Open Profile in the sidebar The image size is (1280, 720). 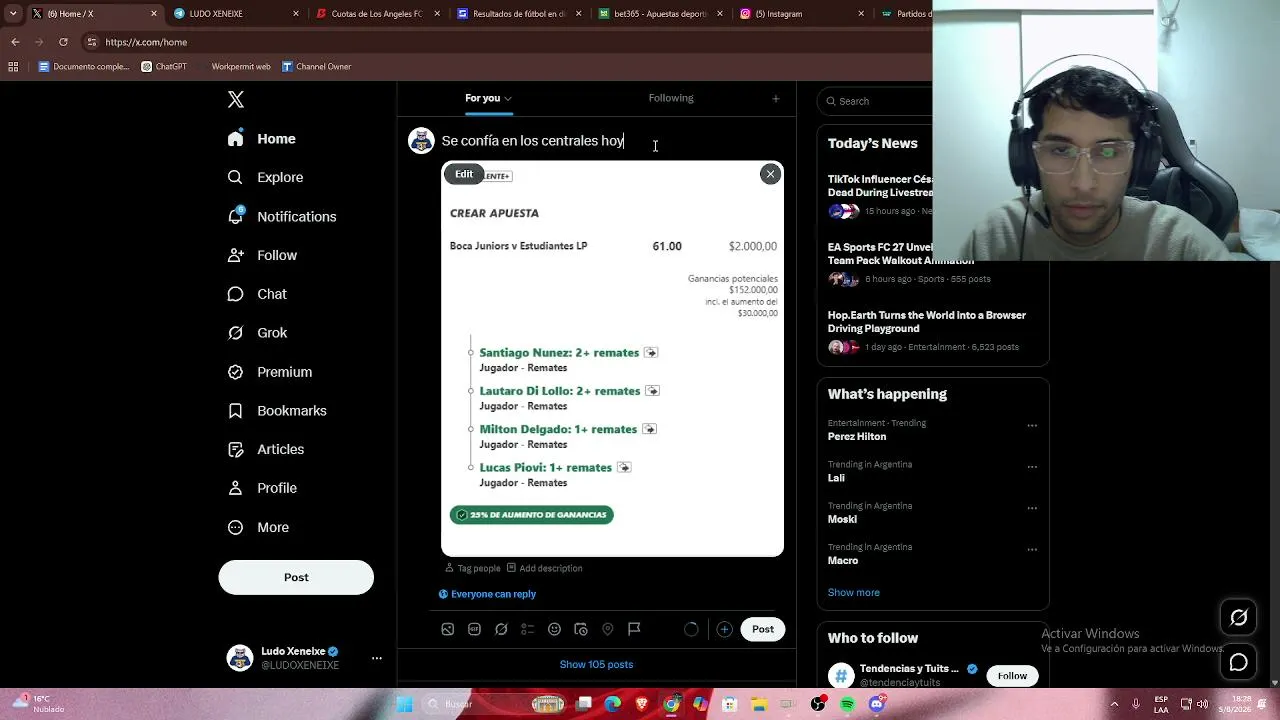(262, 488)
